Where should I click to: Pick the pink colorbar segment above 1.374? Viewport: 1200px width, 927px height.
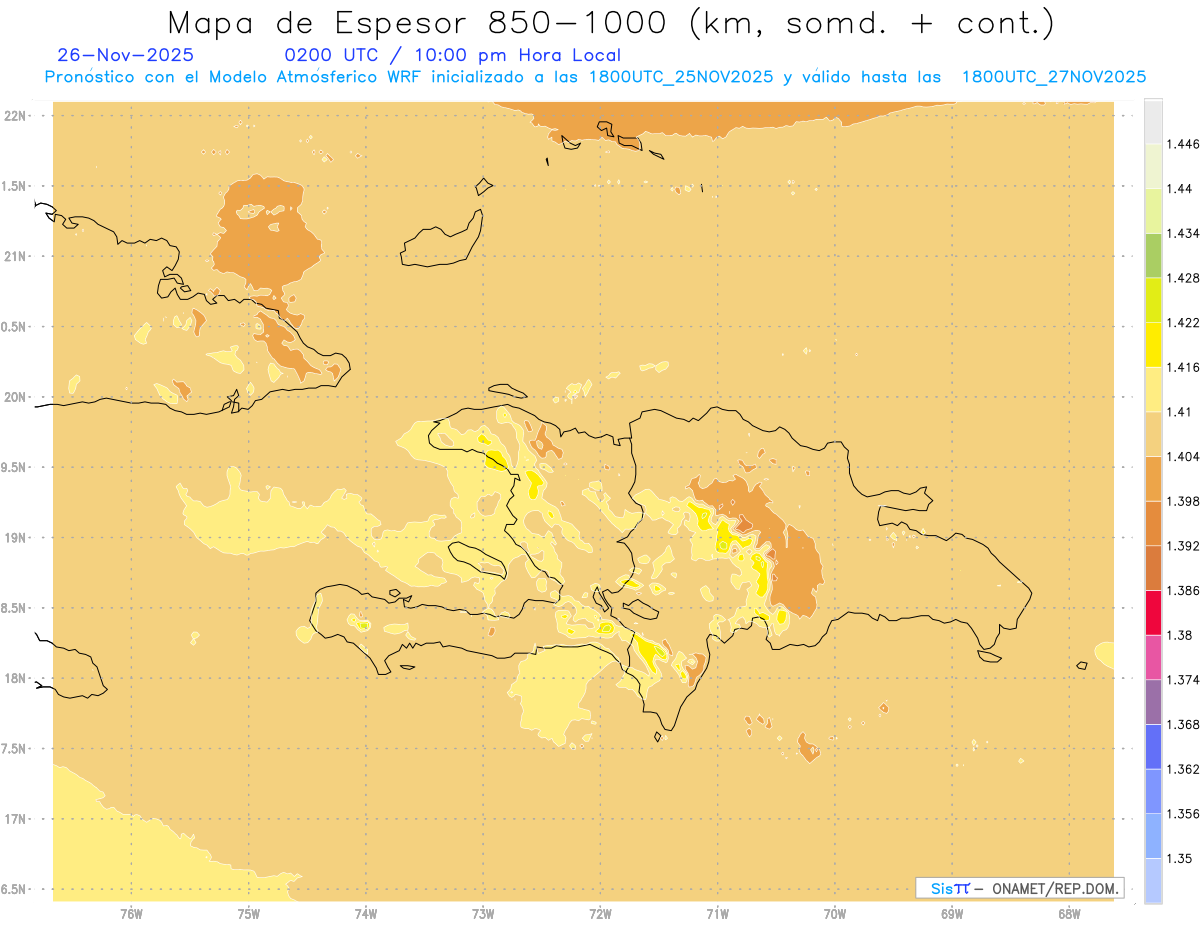(x=1153, y=657)
